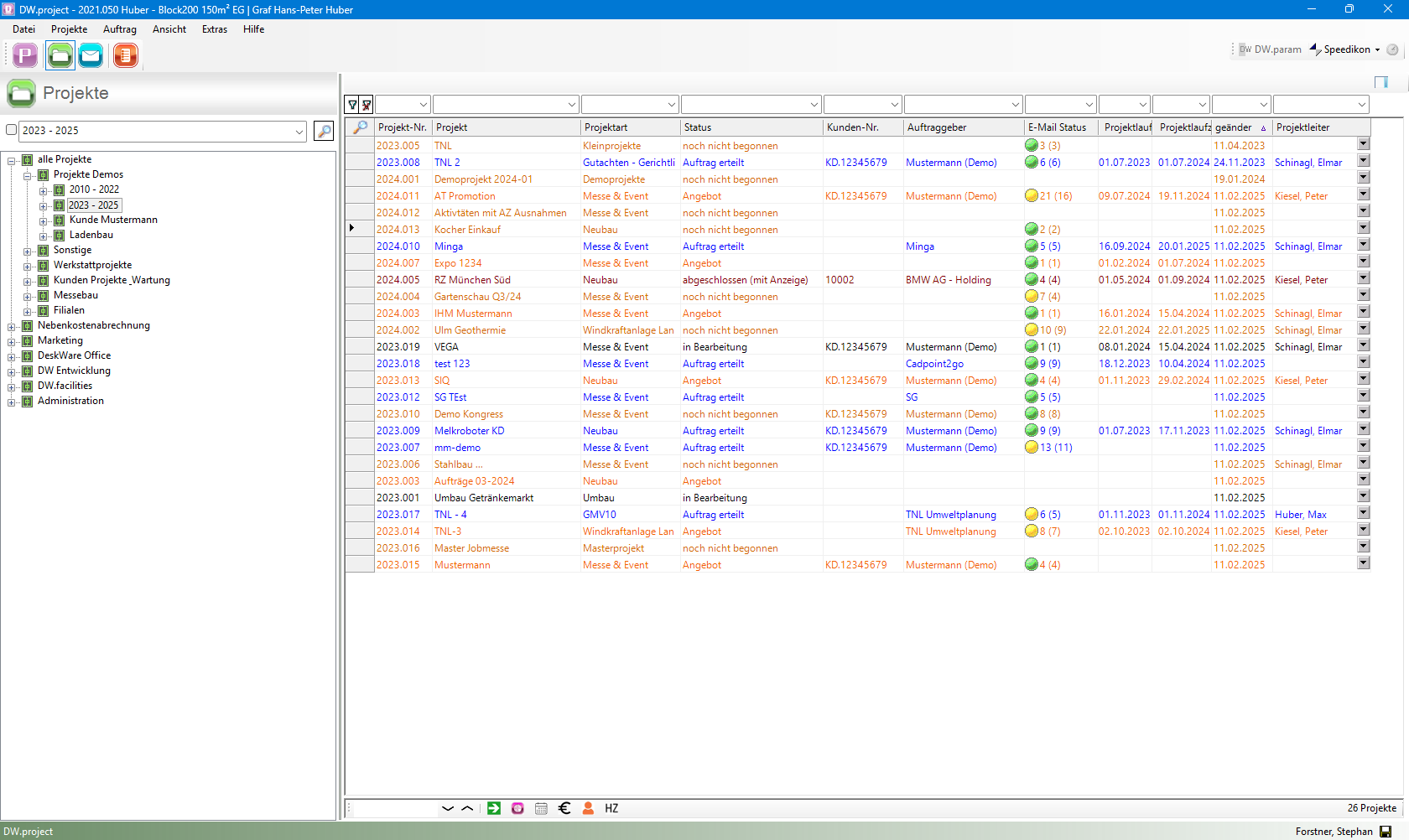
Task: Open the Projekt-Nr. filter dropdown
Action: point(424,105)
